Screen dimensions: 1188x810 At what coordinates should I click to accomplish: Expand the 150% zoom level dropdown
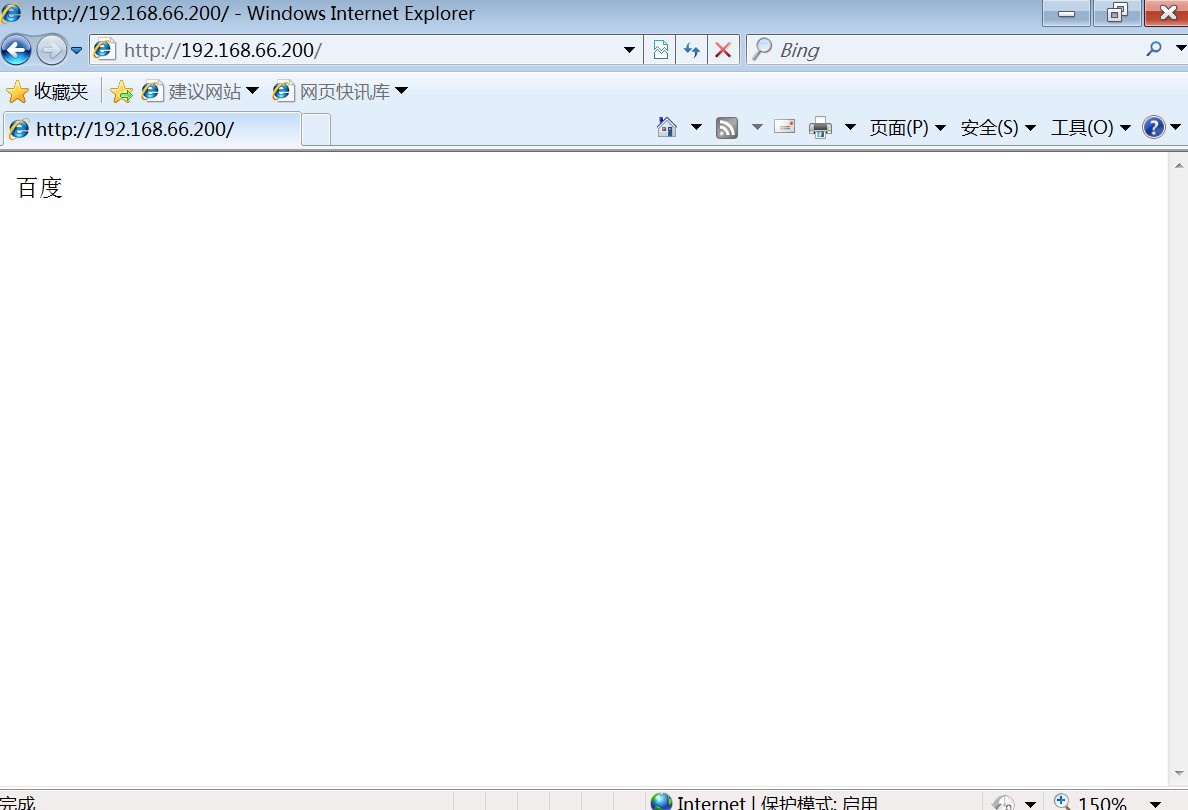[1155, 804]
